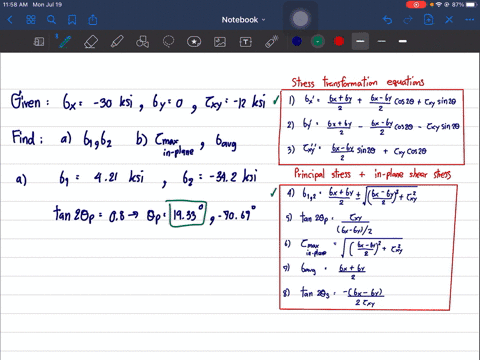This screenshot has height=360, width=480.
Task: Tap the σ2 = -34.2 ksi value
Action: click(x=220, y=177)
